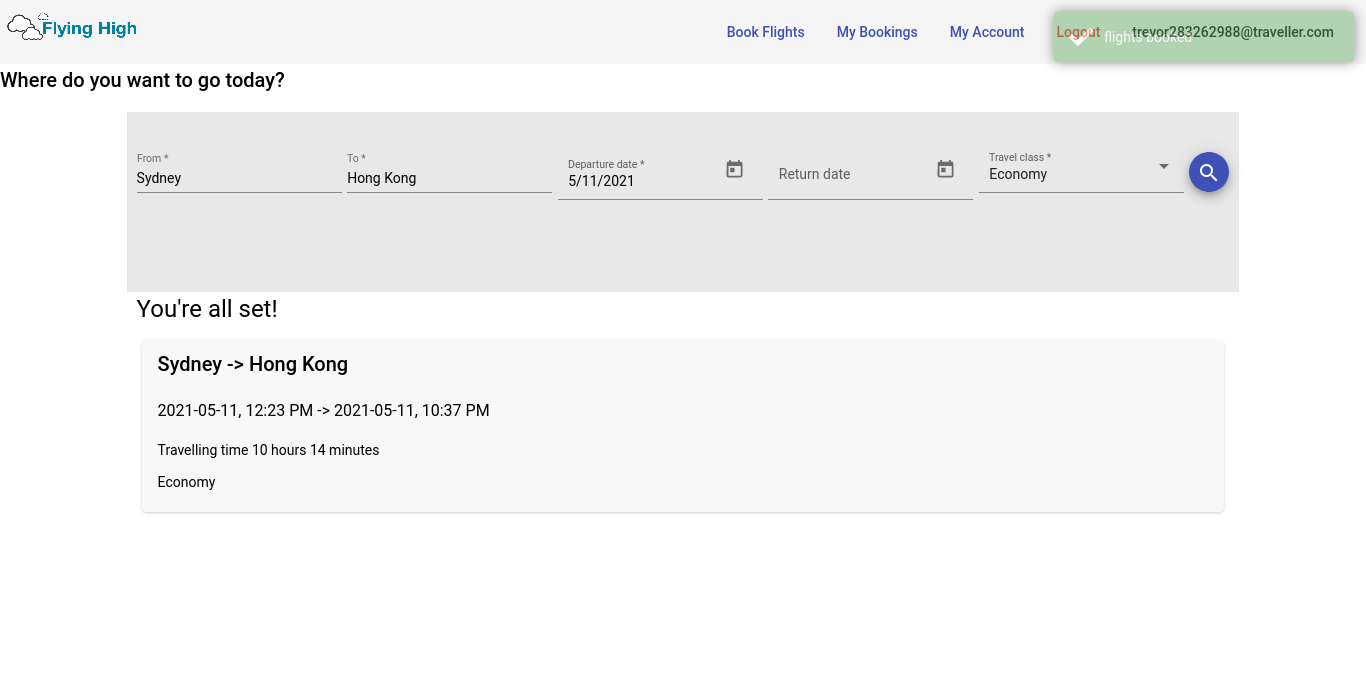
Task: Click the blue search flights button
Action: click(x=1208, y=172)
